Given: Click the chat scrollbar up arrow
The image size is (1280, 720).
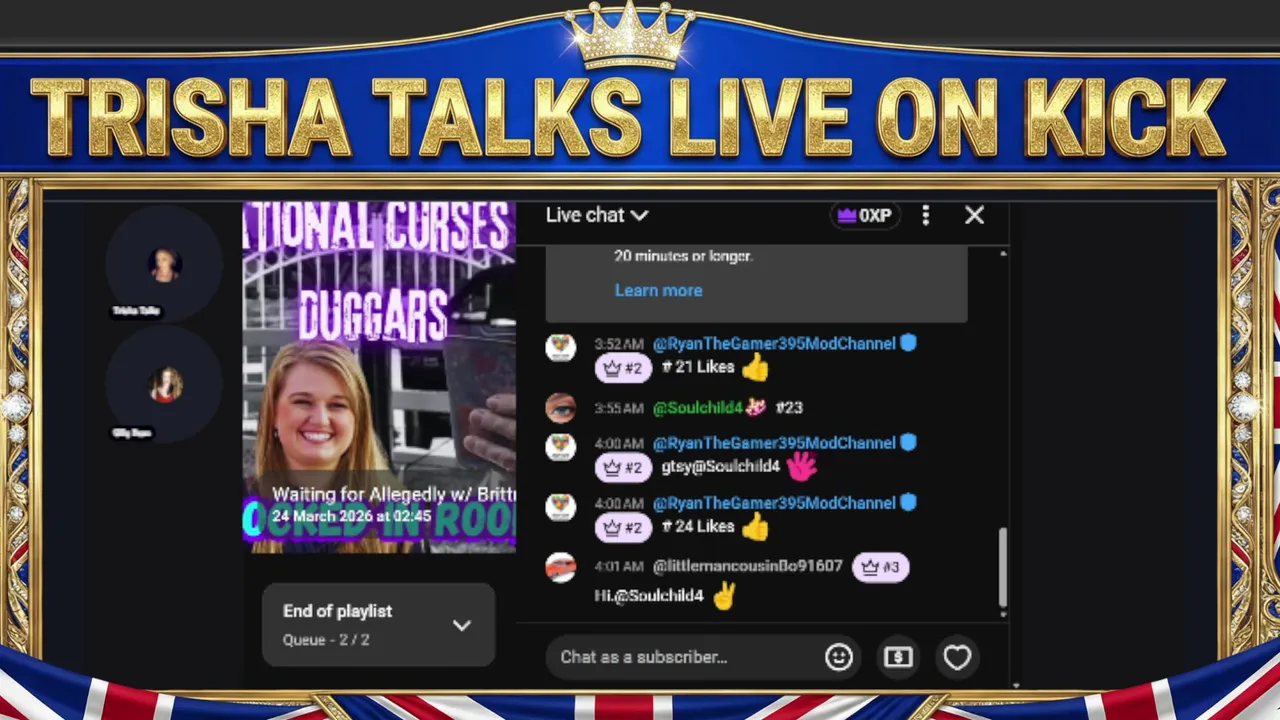Looking at the screenshot, I should (1003, 255).
